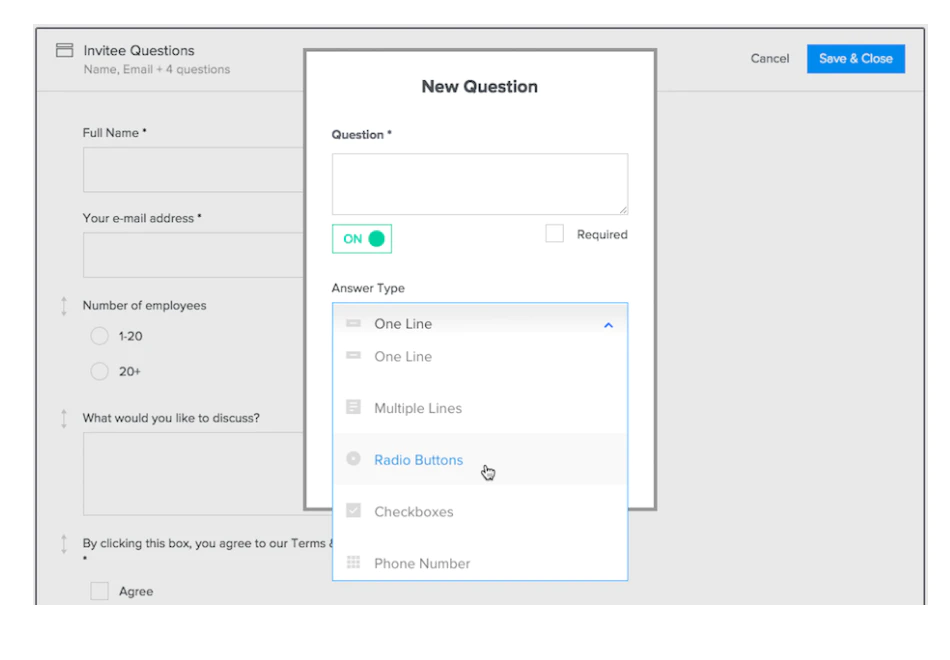
Task: Click the Multiple Lines option icon
Action: tap(353, 408)
